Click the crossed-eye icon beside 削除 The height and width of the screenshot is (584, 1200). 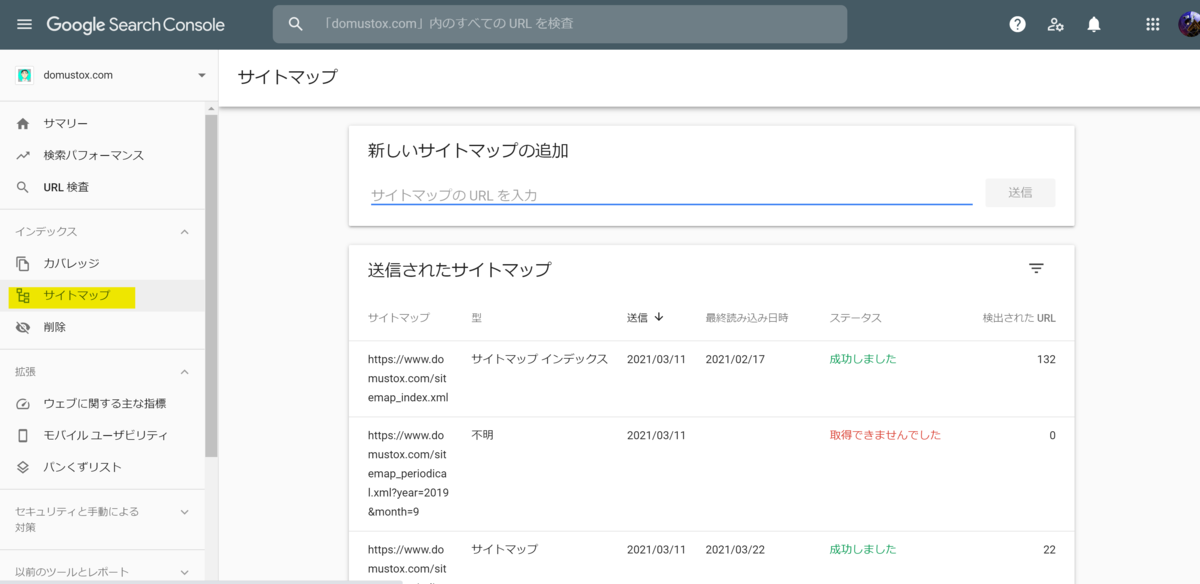click(23, 327)
